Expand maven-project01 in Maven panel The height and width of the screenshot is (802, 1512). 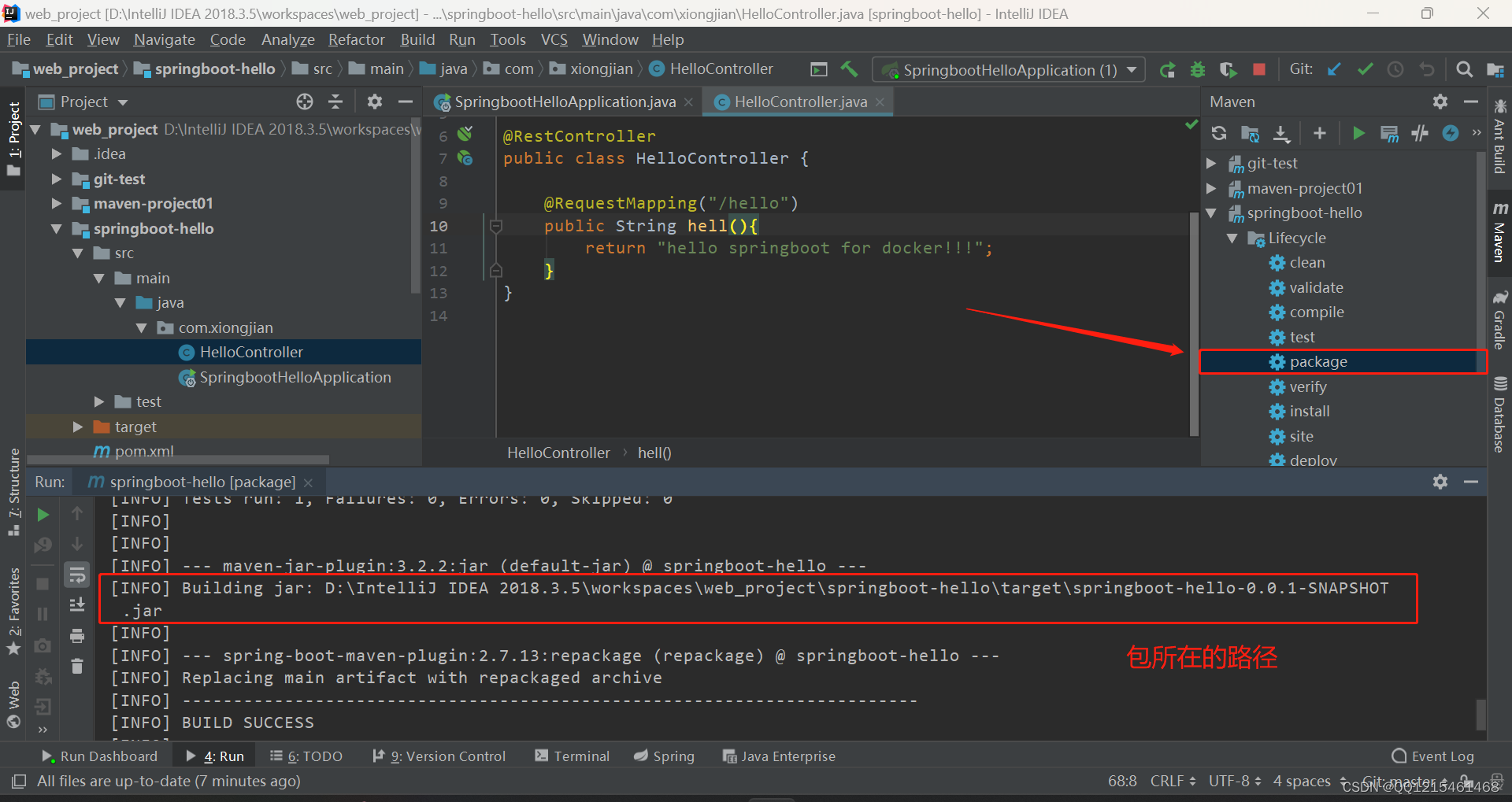click(x=1212, y=188)
